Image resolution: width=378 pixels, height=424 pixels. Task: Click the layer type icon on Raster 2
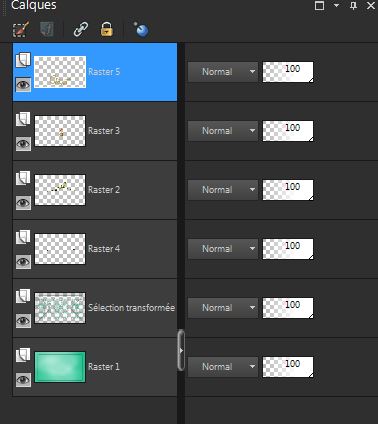tap(23, 178)
